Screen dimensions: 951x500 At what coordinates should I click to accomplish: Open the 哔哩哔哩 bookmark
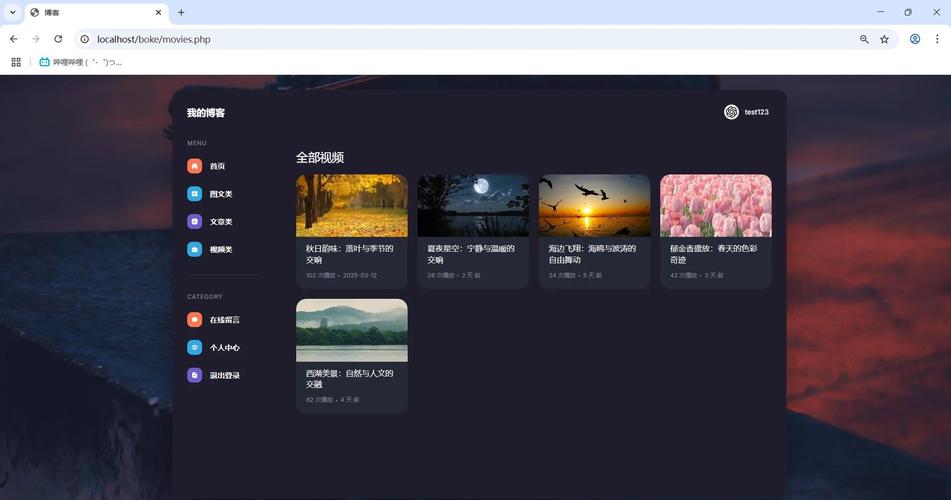click(81, 62)
